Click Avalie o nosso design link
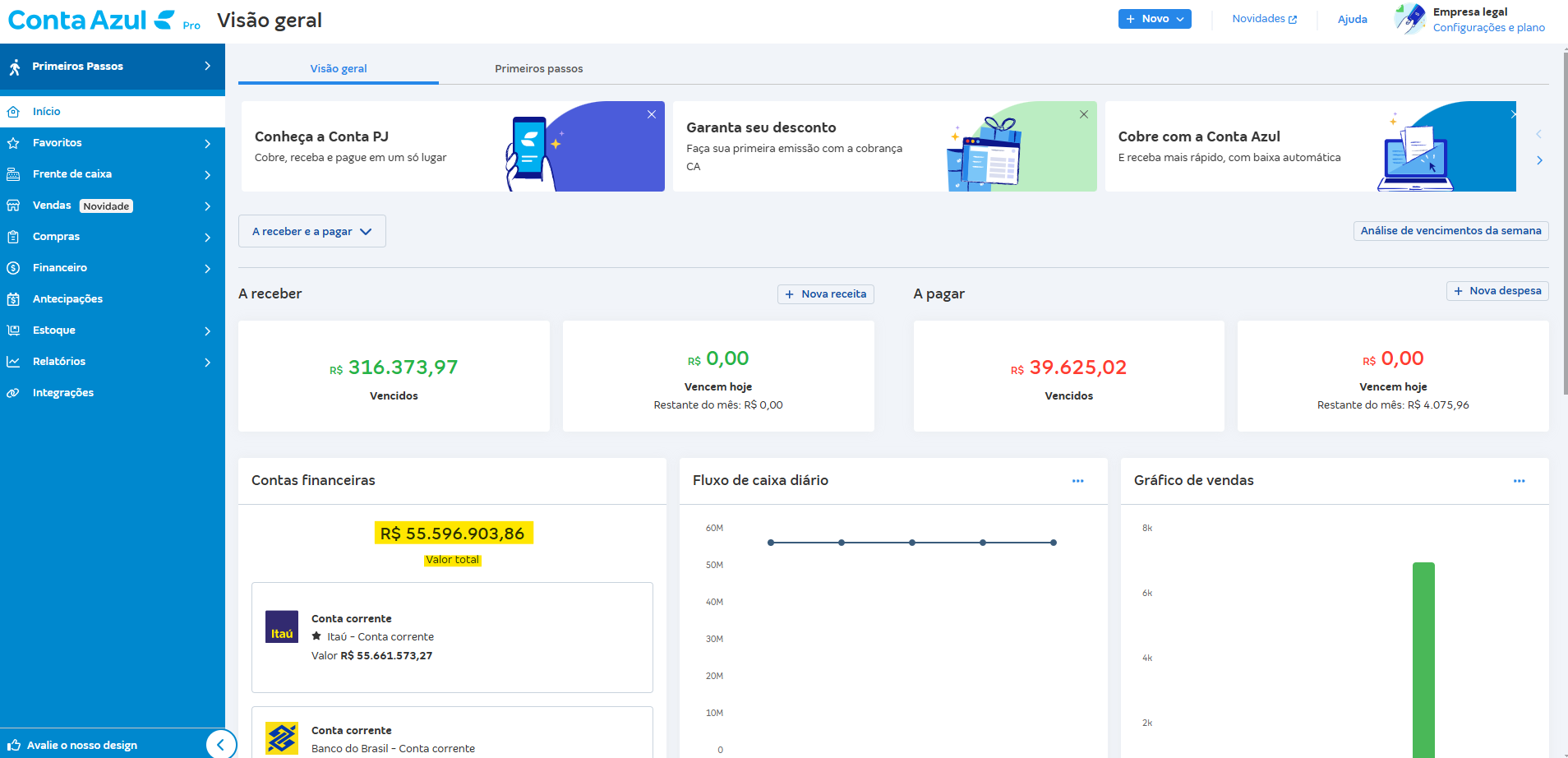The image size is (1568, 758). point(82,746)
